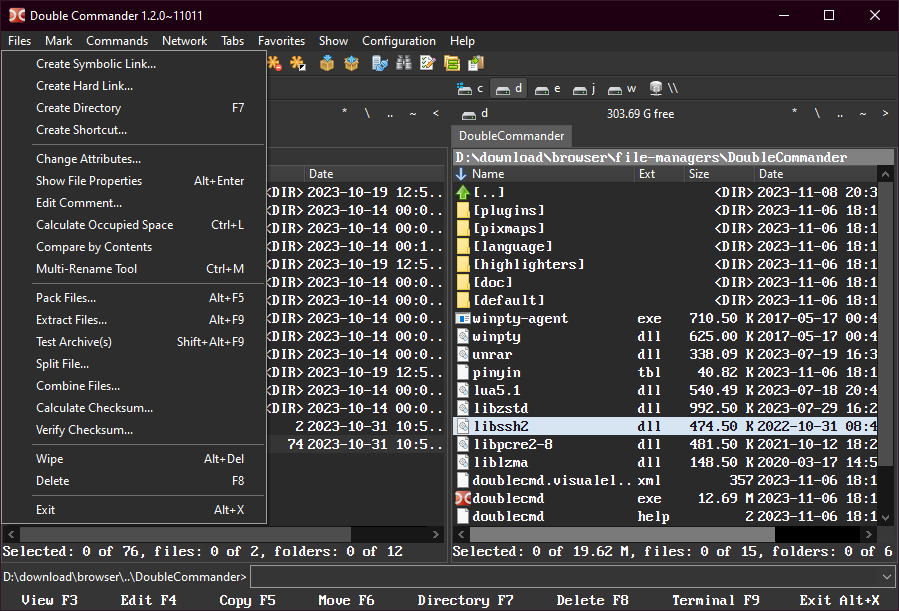
Task: Click the binoculars Search icon
Action: 404,63
